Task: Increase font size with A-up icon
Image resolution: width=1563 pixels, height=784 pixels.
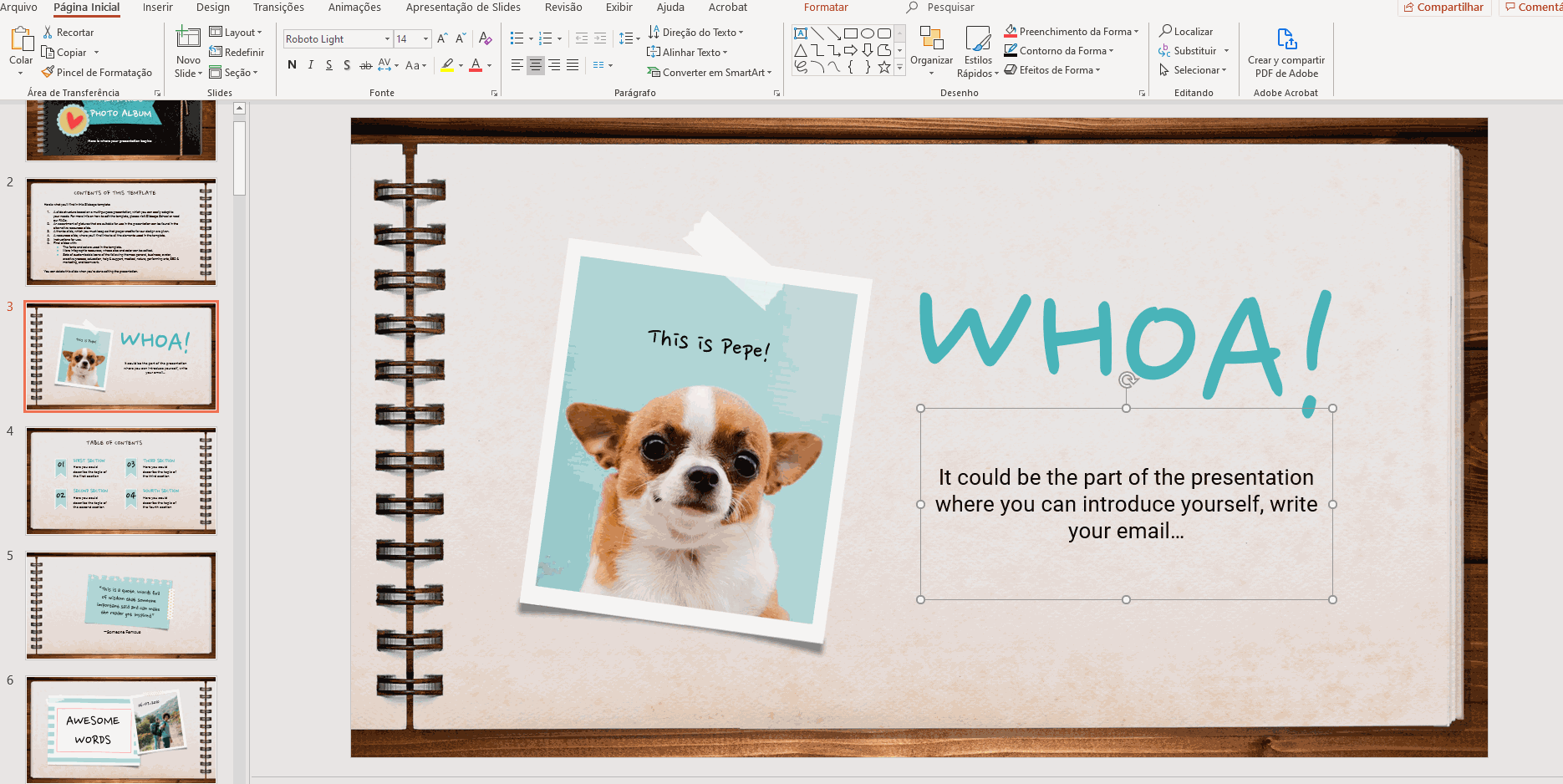Action: 442,38
